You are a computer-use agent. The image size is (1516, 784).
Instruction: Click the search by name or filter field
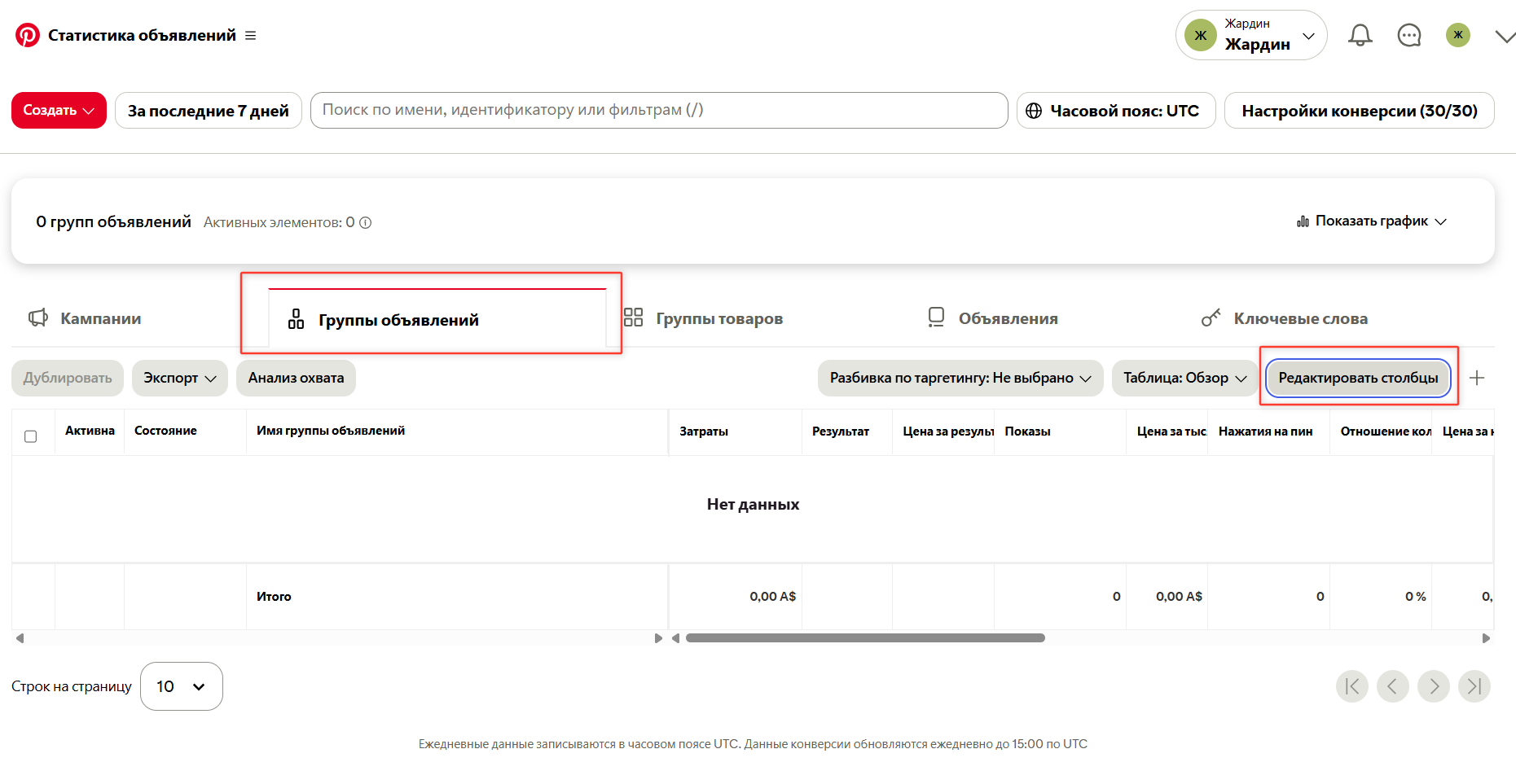click(658, 110)
